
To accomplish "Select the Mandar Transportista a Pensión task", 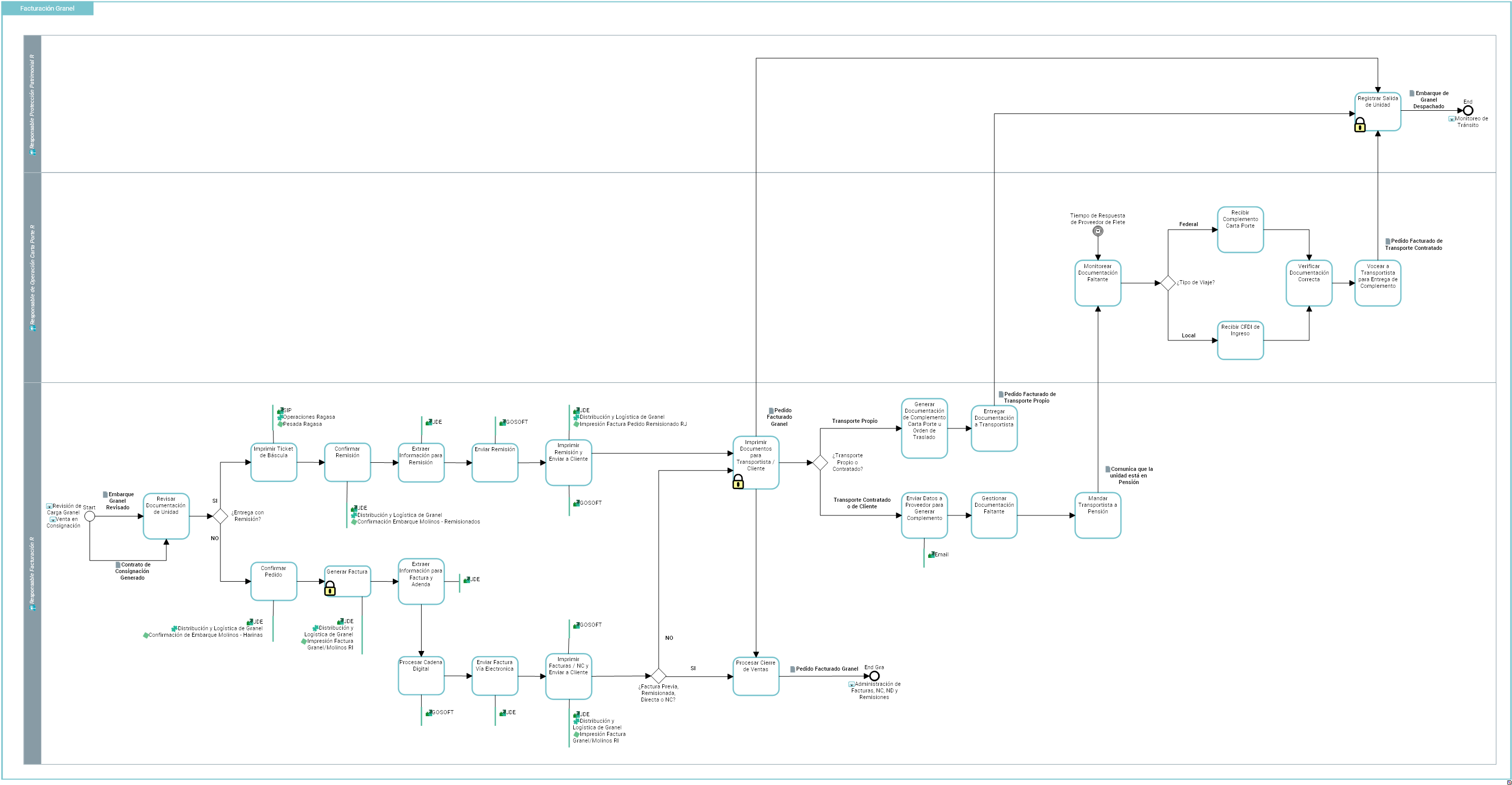I will tap(1097, 515).
